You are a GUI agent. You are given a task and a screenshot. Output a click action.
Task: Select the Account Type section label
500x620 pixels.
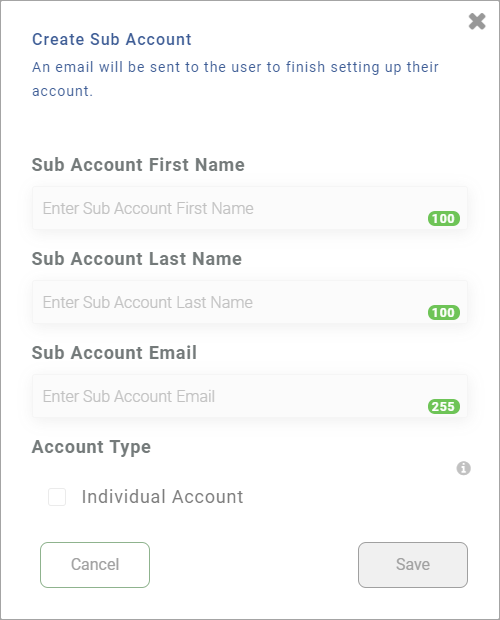tap(91, 447)
